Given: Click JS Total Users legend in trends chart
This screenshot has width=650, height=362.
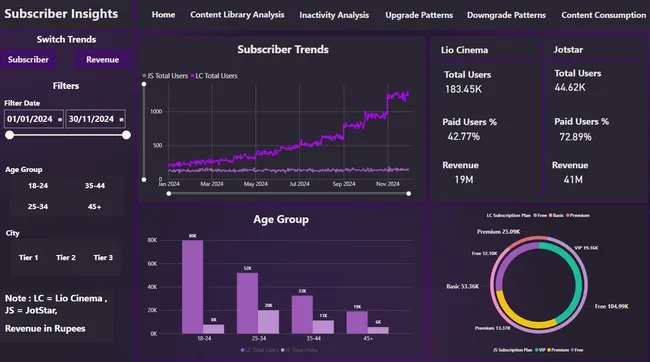Looking at the screenshot, I should coord(165,76).
